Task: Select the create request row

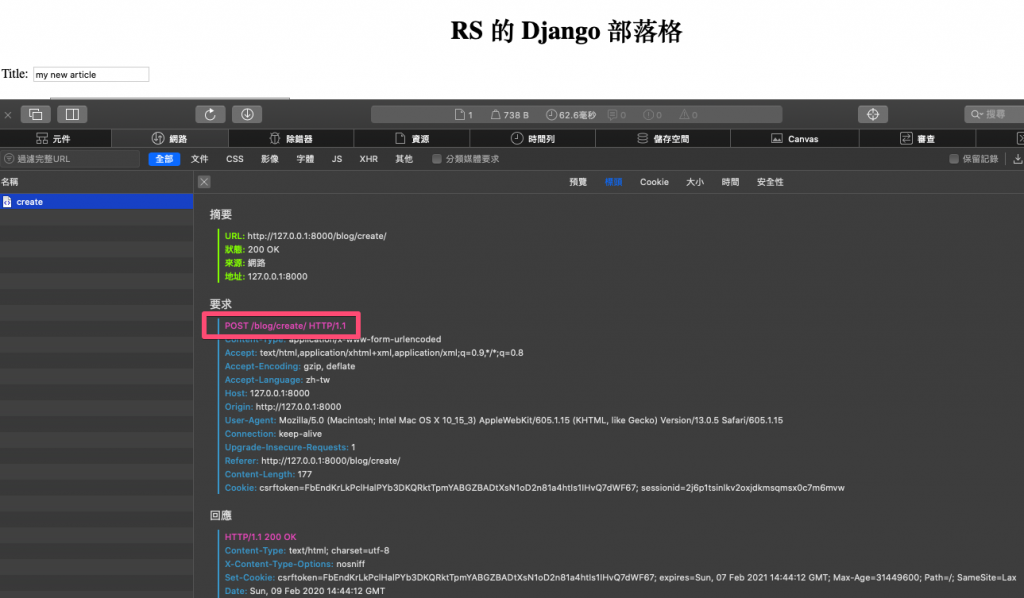Action: tap(97, 202)
